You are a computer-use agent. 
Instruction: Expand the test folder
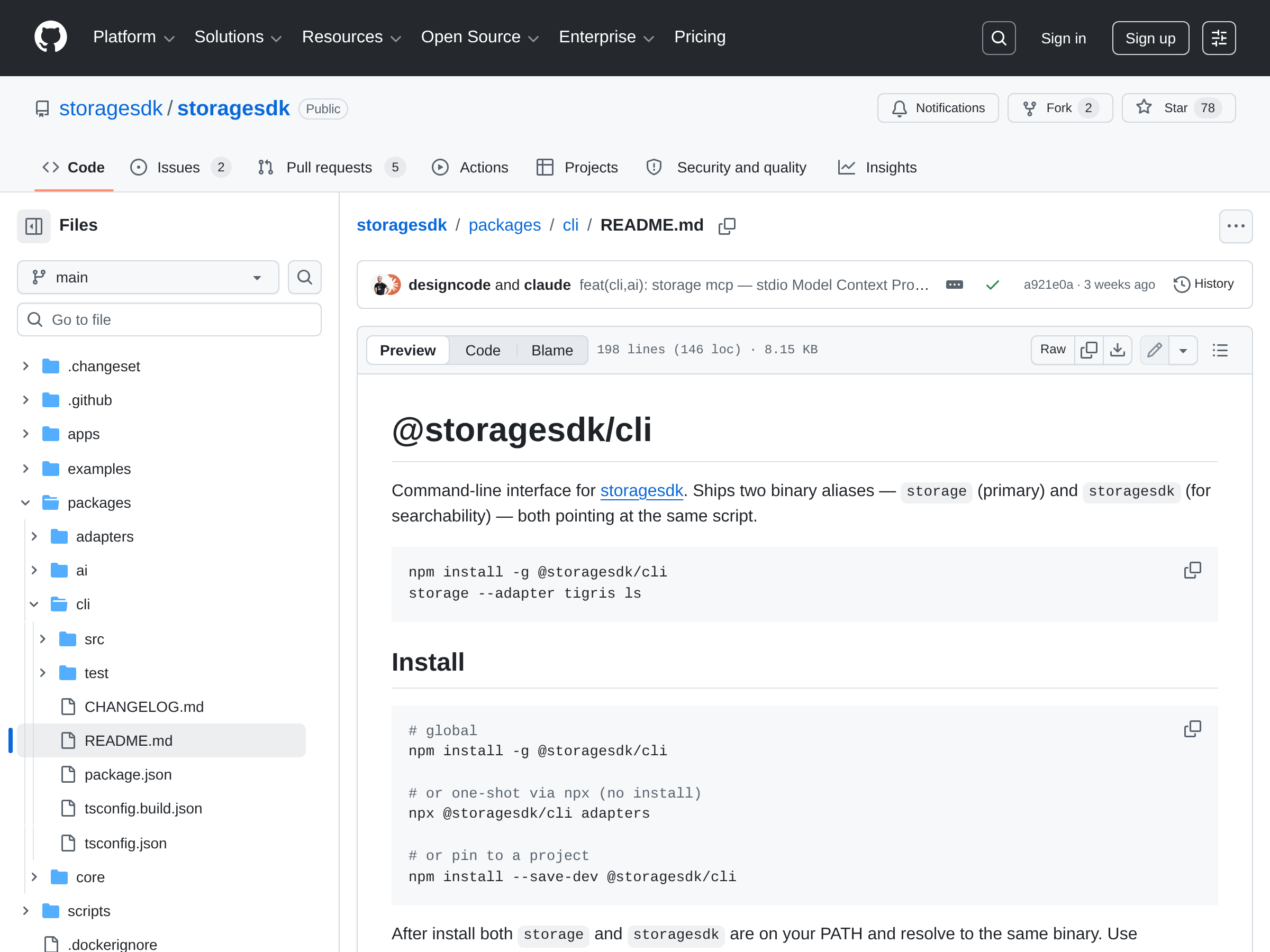pos(42,673)
